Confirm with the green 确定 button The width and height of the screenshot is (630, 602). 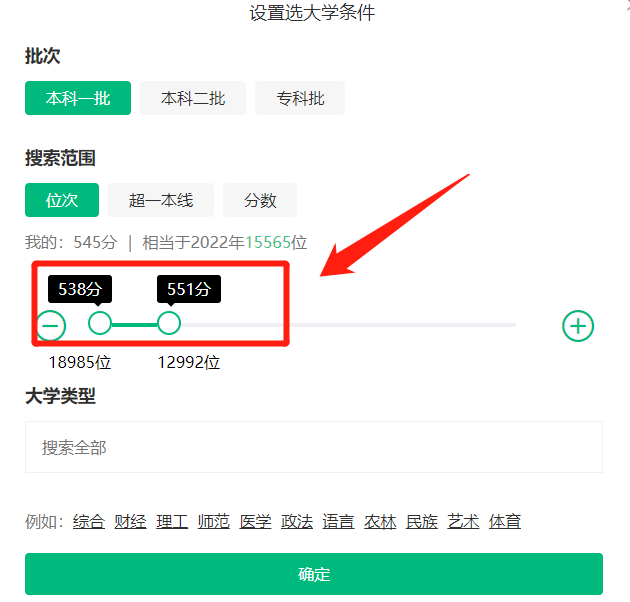(x=314, y=574)
